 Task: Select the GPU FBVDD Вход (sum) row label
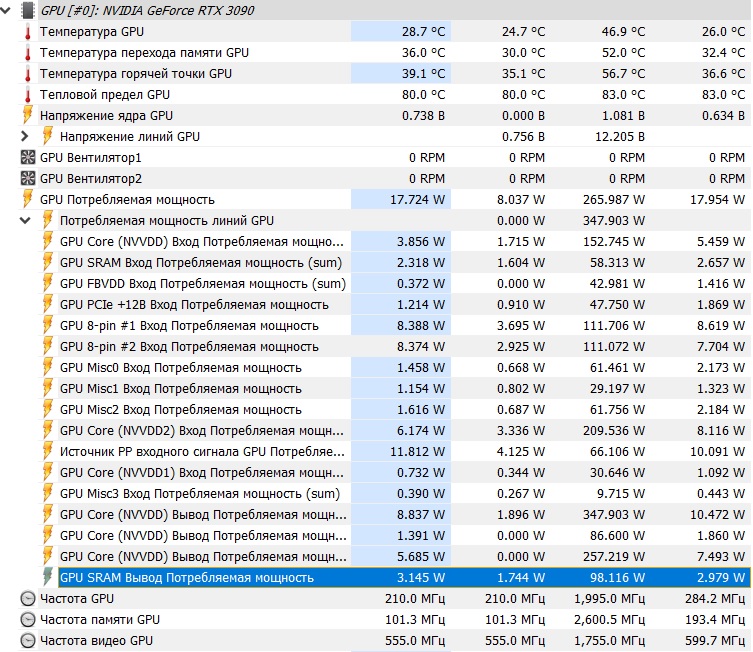(x=203, y=284)
